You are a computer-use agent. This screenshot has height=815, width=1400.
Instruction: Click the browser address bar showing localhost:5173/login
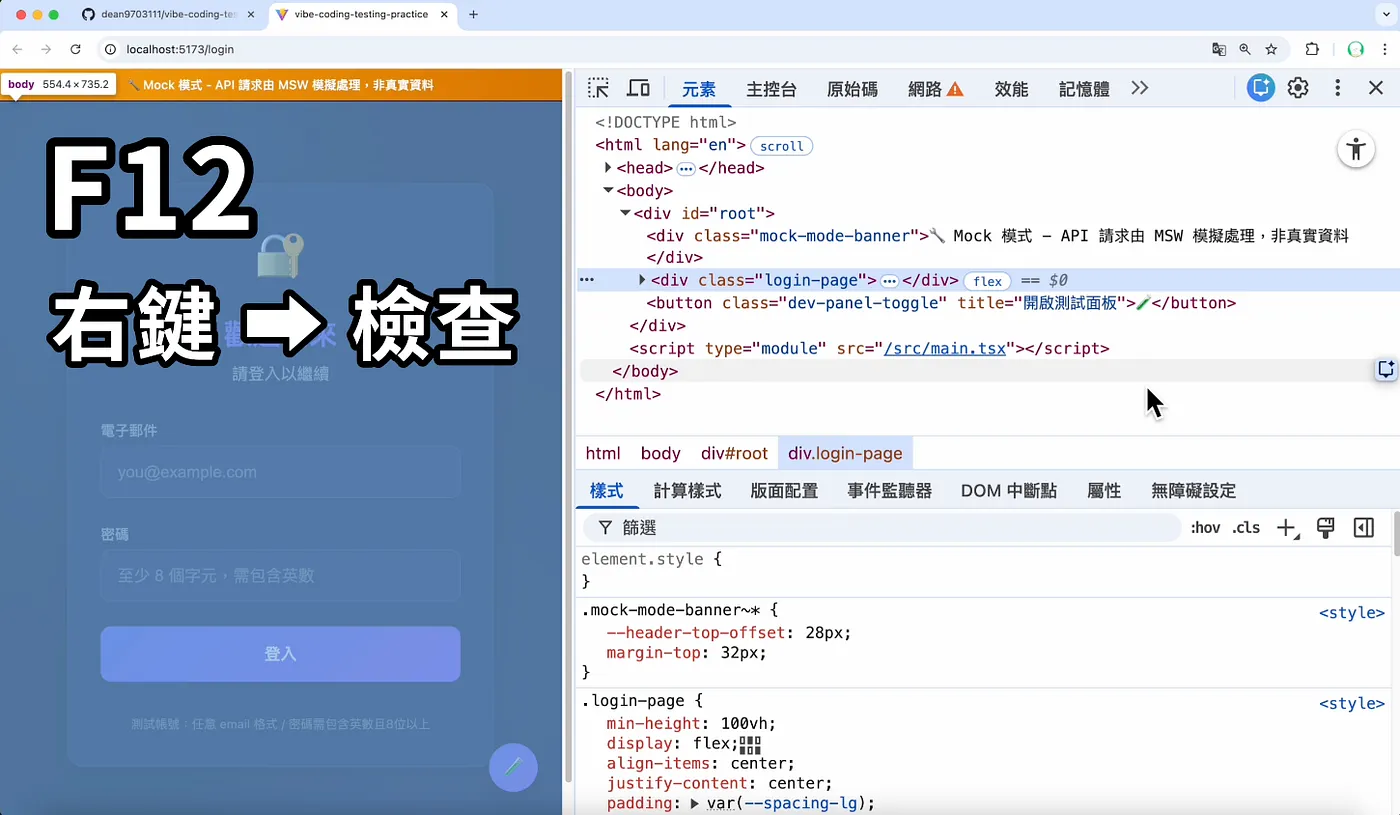pyautogui.click(x=650, y=49)
